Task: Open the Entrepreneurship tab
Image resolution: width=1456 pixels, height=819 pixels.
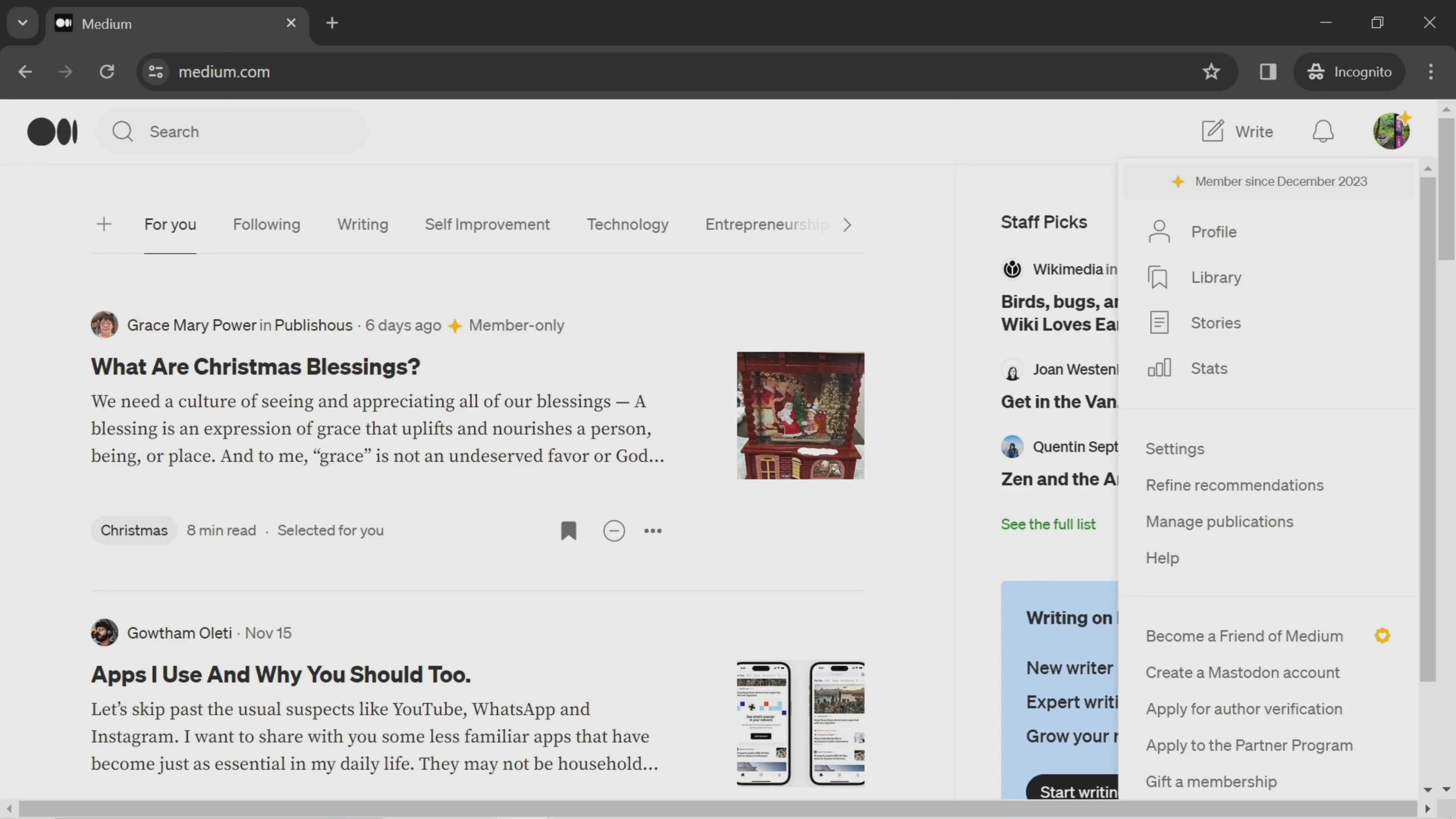Action: [767, 224]
